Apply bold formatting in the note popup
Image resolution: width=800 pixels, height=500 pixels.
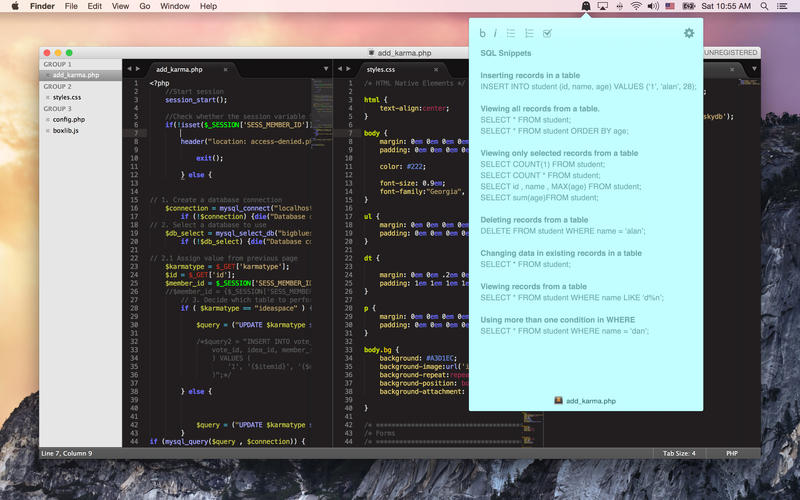click(x=483, y=33)
